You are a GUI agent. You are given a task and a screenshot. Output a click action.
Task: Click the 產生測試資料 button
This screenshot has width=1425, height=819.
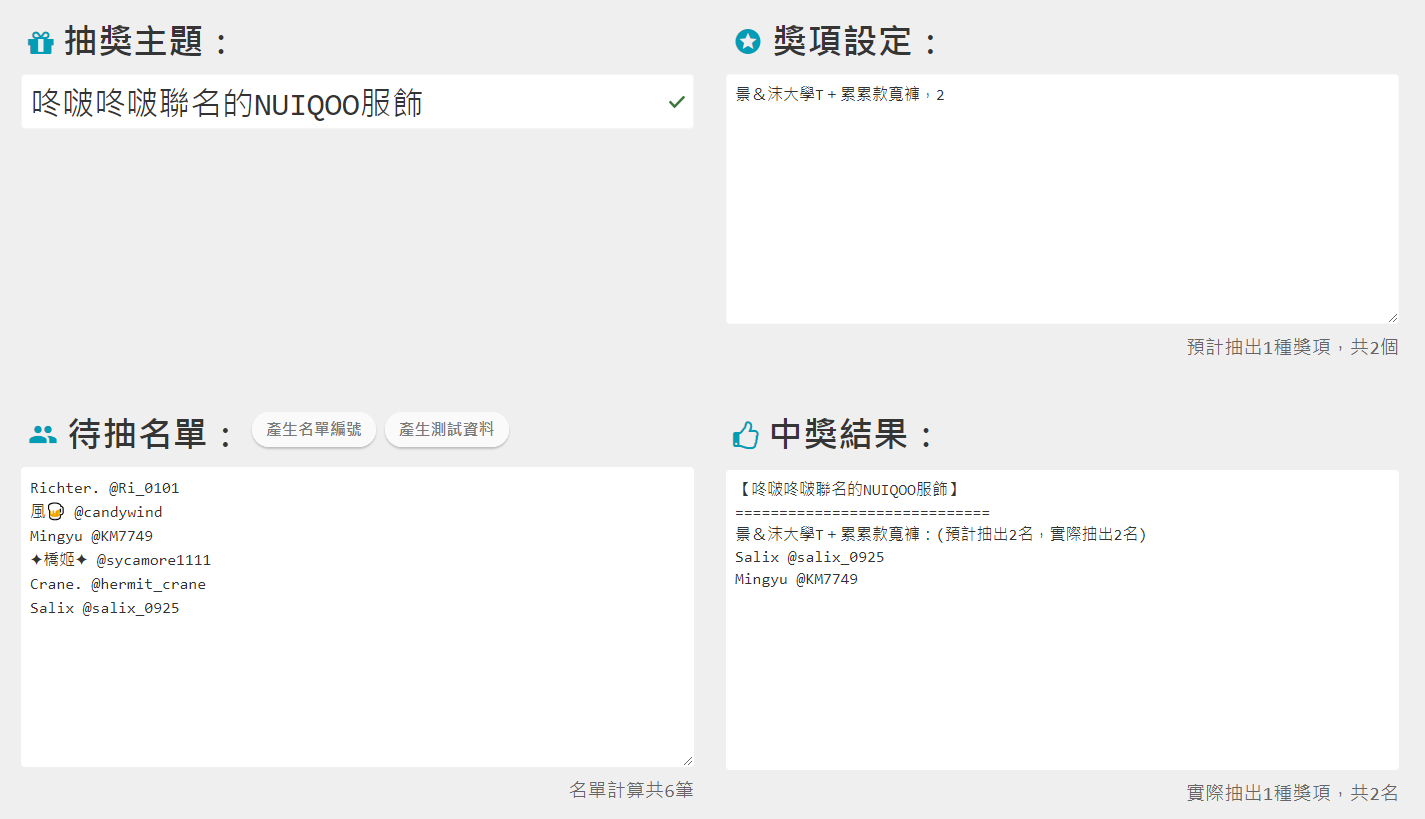[x=447, y=430]
